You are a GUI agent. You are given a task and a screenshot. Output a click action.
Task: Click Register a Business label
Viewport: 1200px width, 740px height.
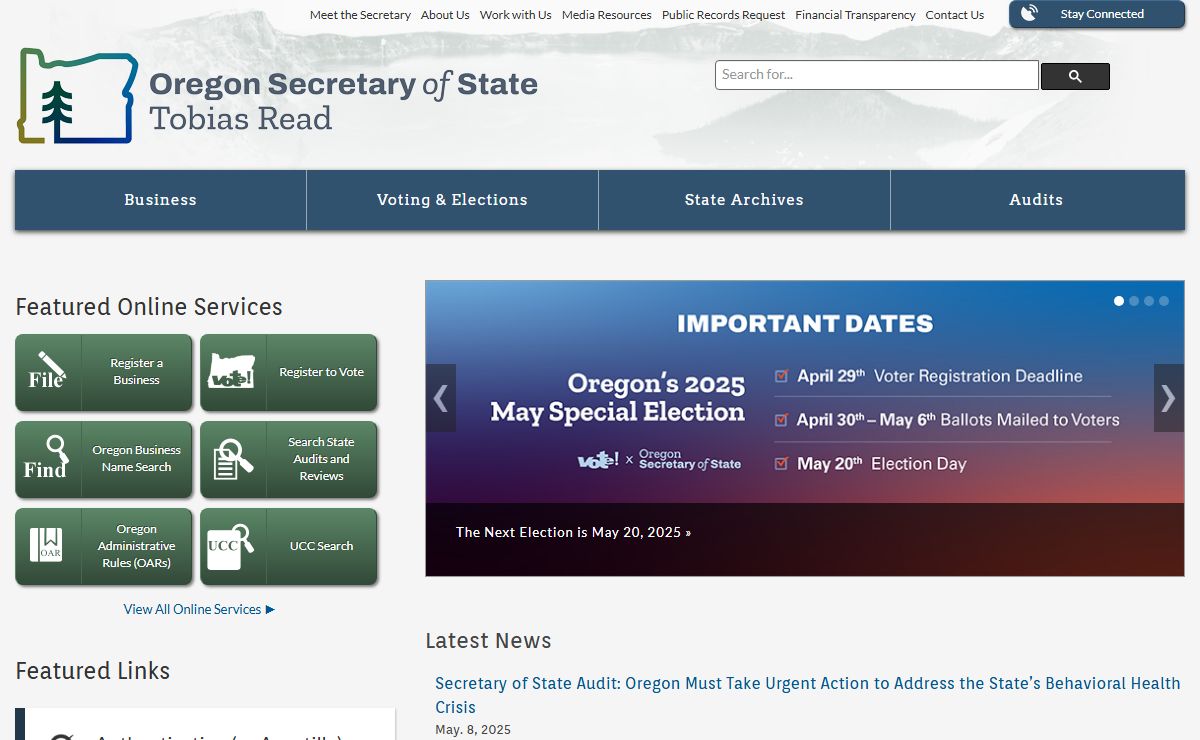136,372
